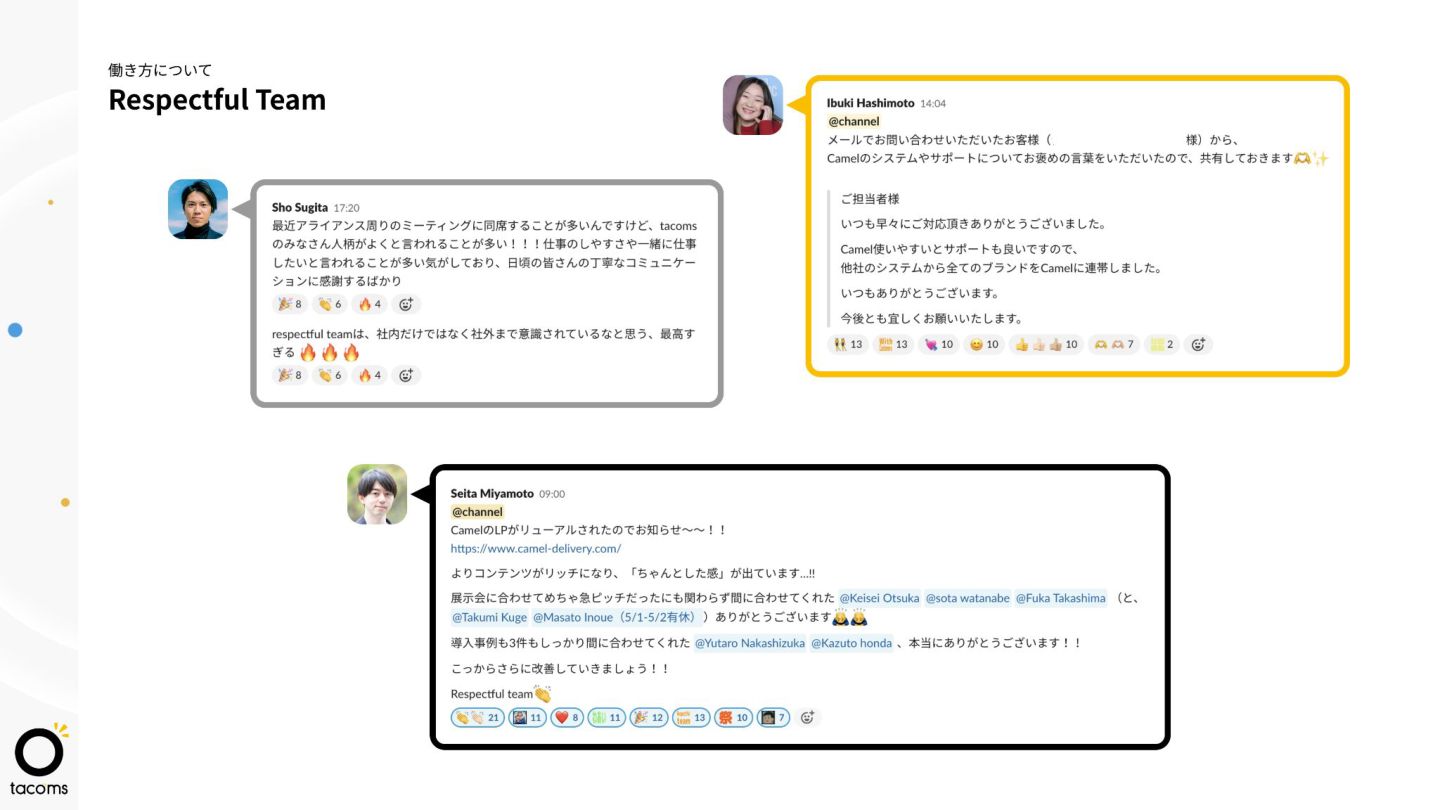This screenshot has height=810, width=1440.
Task: Click the heart reaction with count 8
Action: [567, 717]
